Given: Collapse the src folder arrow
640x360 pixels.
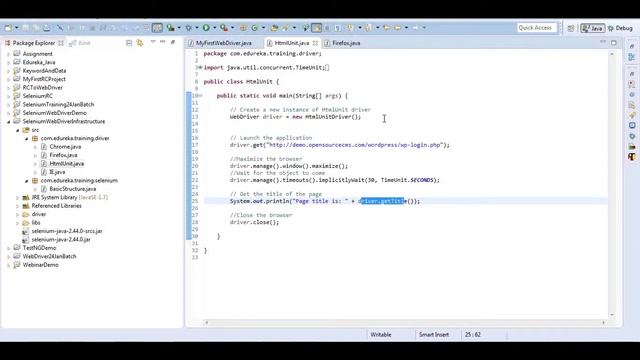Looking at the screenshot, I should [x=18, y=130].
